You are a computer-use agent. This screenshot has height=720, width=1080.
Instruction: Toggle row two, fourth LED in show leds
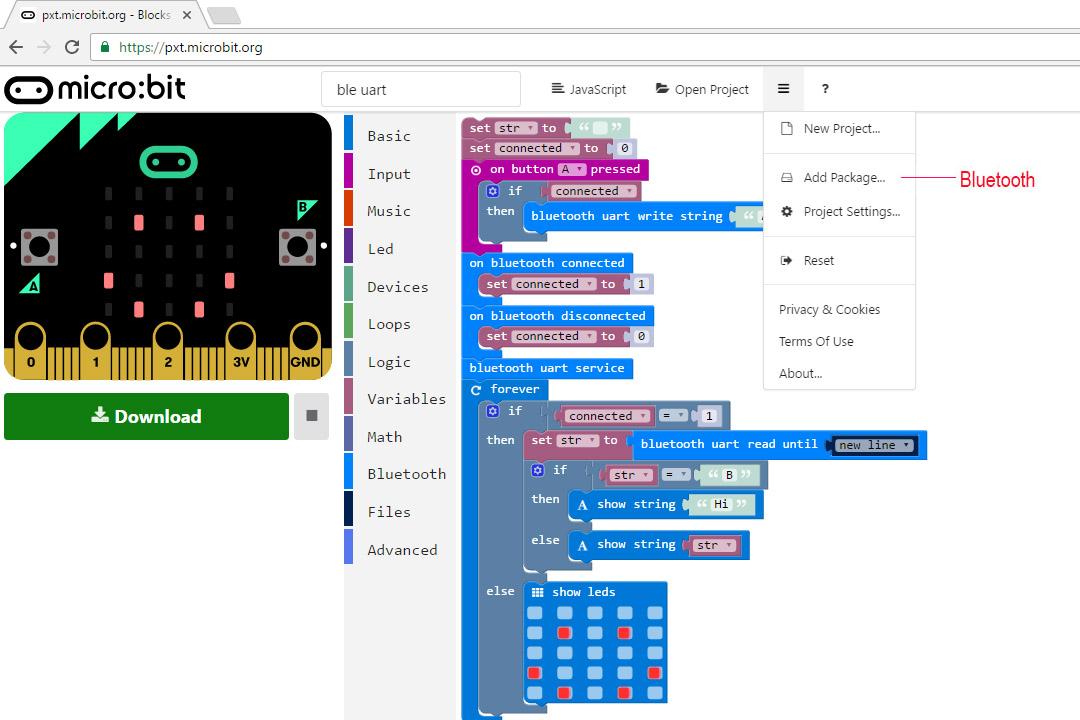625,632
